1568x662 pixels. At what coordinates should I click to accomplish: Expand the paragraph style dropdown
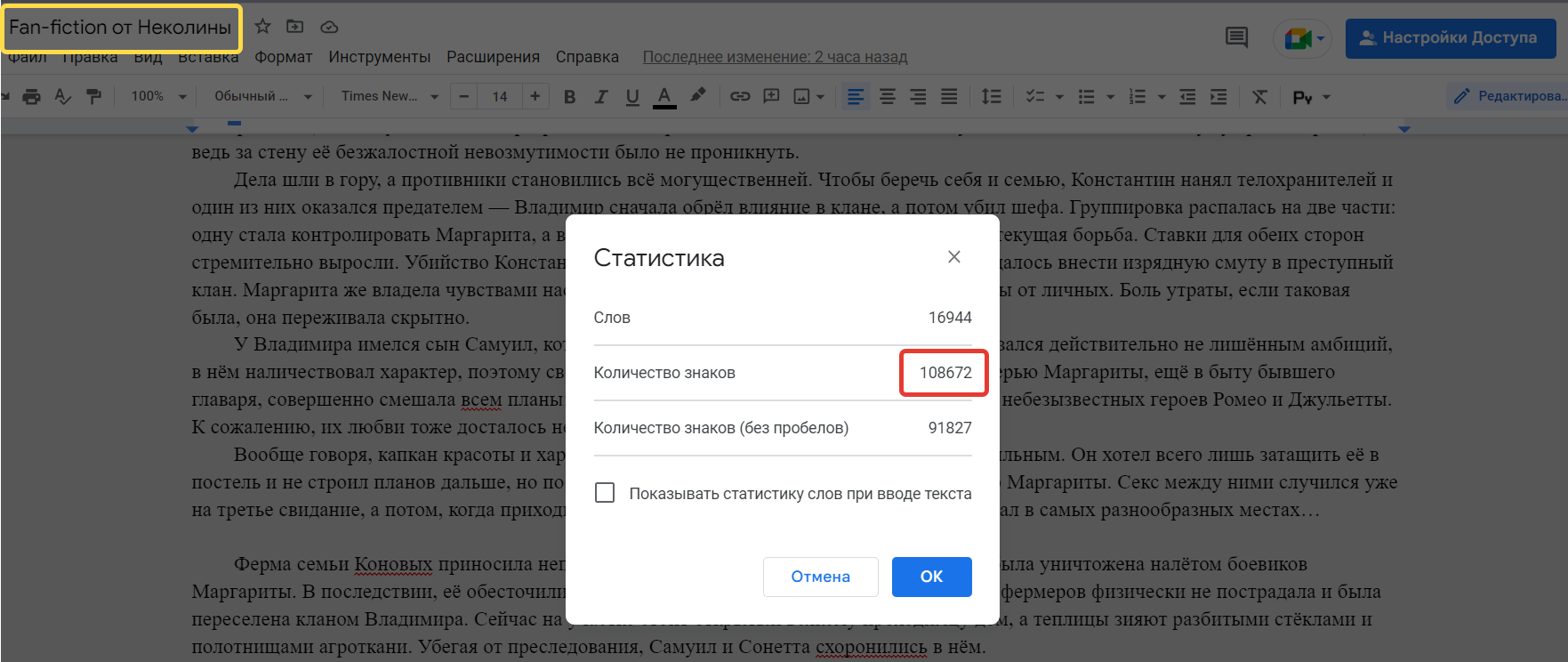click(x=262, y=96)
